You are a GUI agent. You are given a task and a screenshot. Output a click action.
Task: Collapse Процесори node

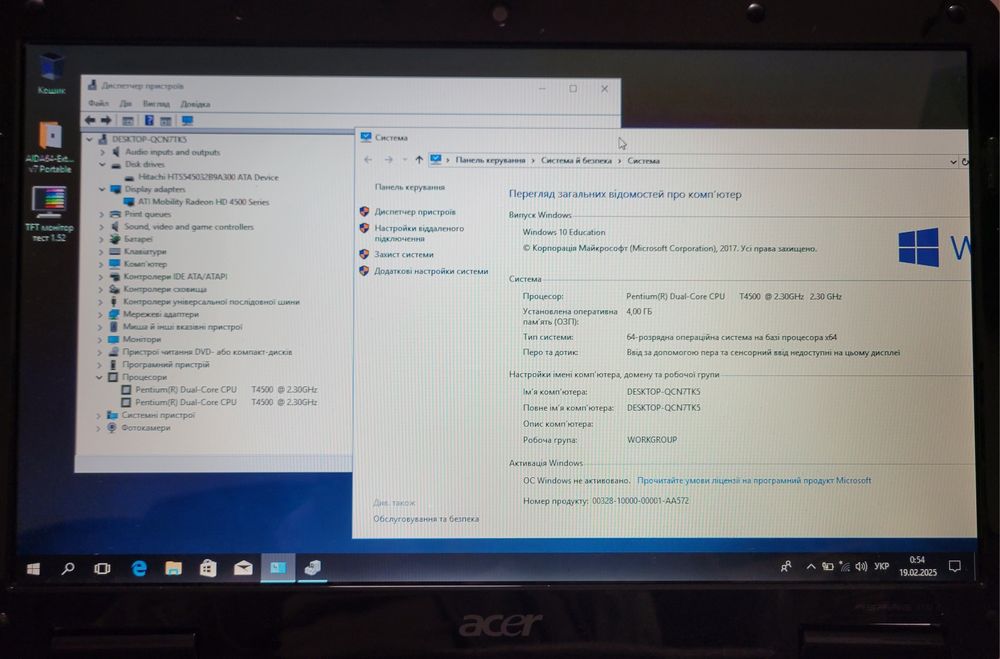pyautogui.click(x=99, y=378)
